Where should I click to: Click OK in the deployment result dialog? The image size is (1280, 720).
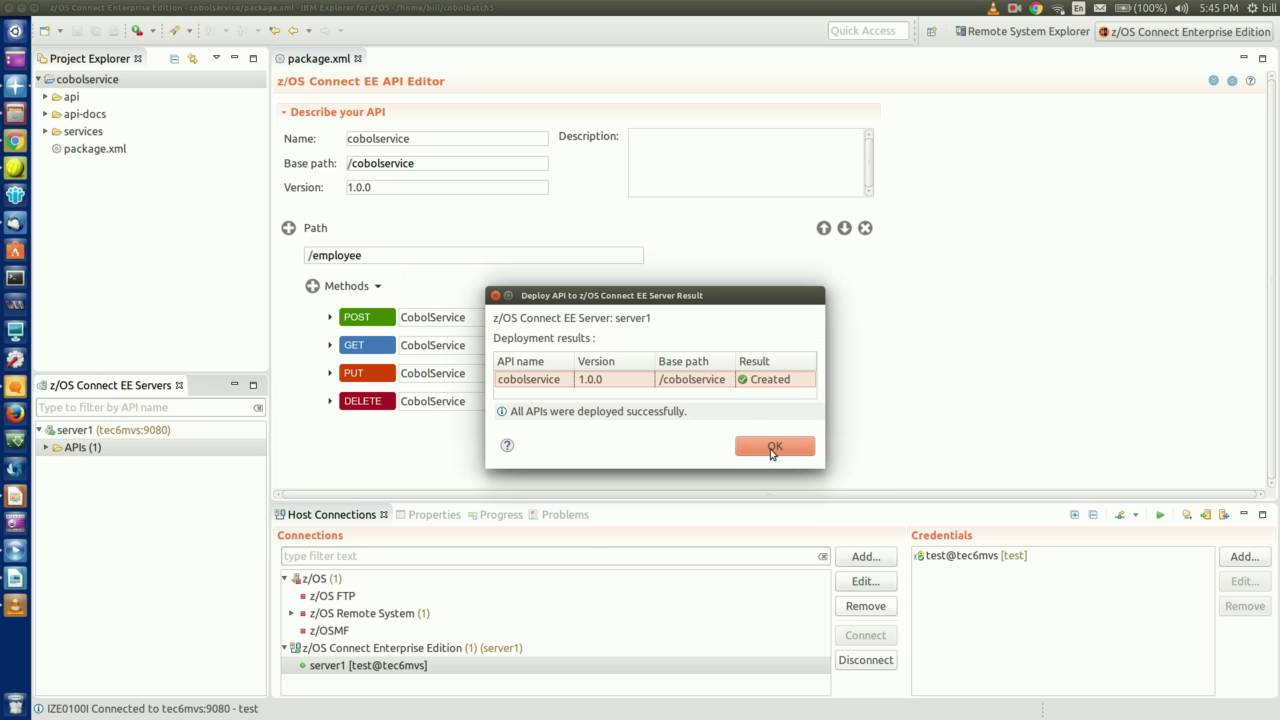click(775, 446)
